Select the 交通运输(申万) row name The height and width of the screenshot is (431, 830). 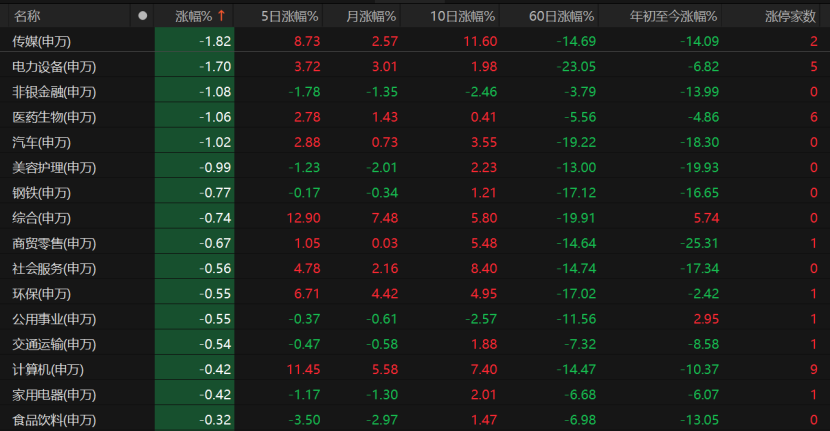click(x=54, y=344)
